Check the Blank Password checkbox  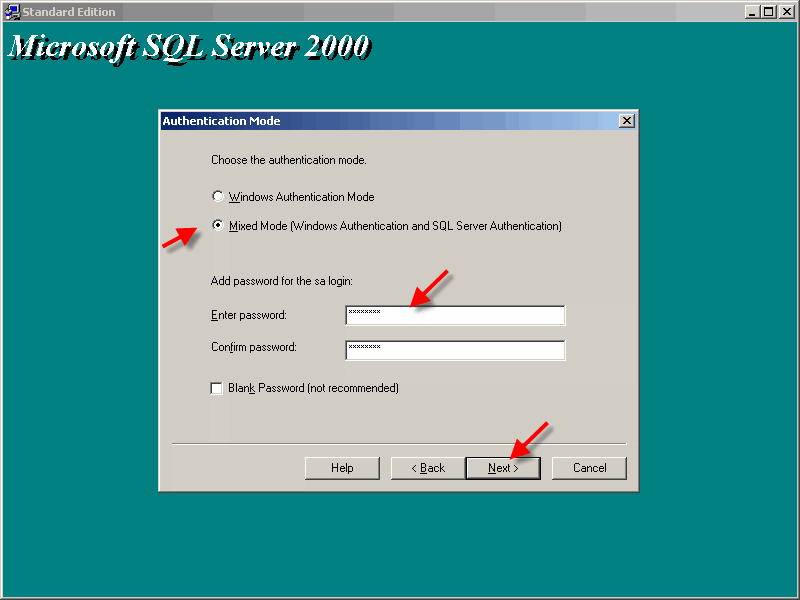tap(216, 388)
